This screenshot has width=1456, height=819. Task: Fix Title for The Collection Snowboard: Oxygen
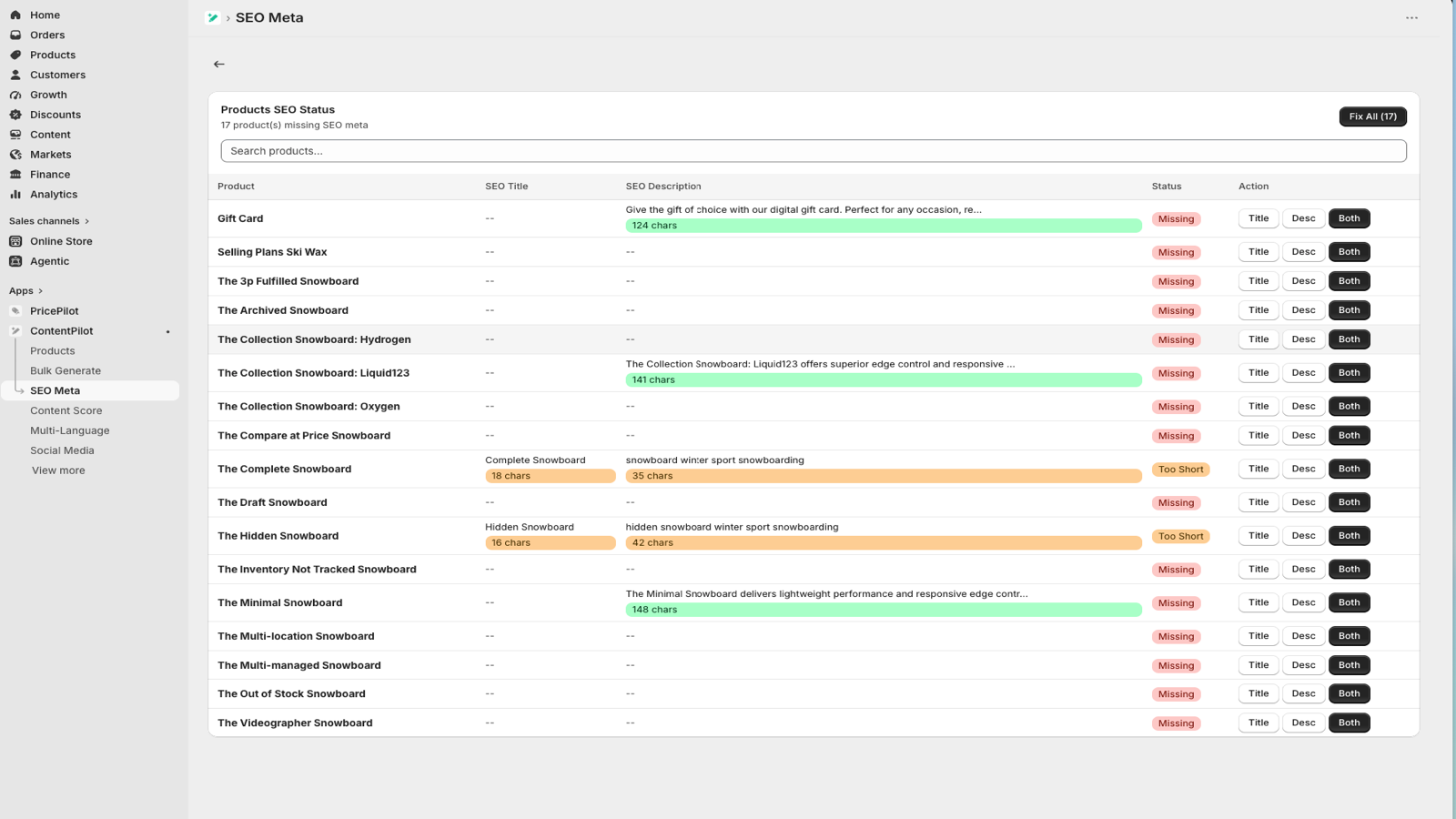pyautogui.click(x=1259, y=407)
